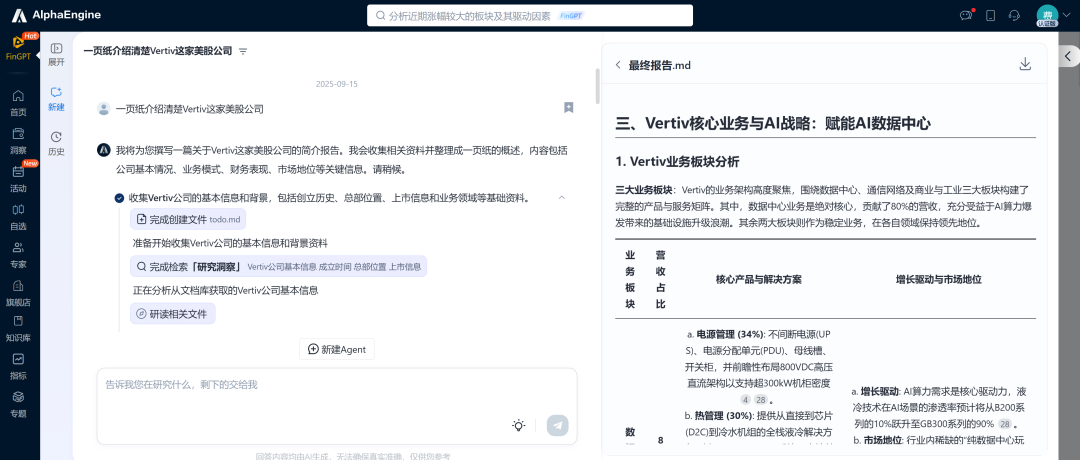Expand the collapsed right edge panel arrow
The image size is (1080, 460).
tap(1069, 56)
